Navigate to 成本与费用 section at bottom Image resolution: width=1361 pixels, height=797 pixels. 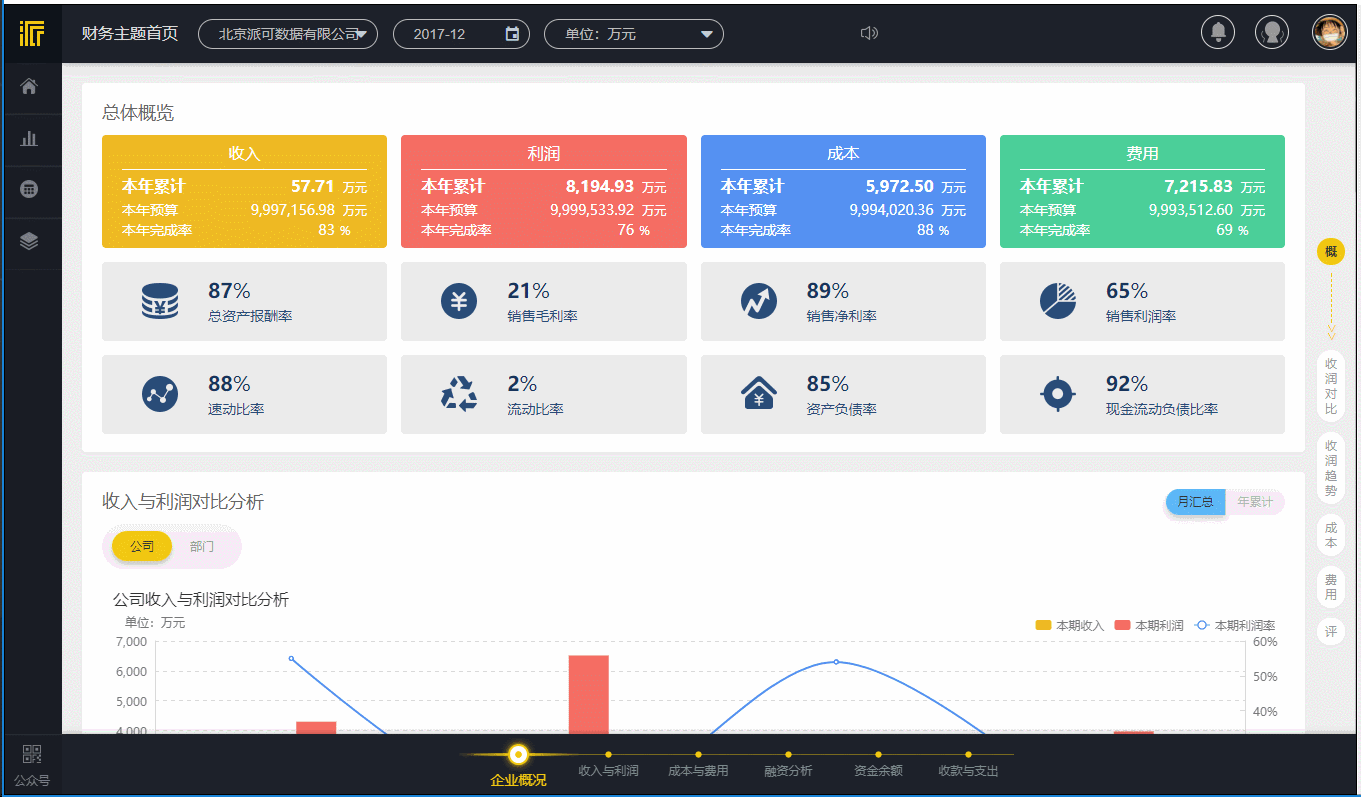tap(697, 769)
